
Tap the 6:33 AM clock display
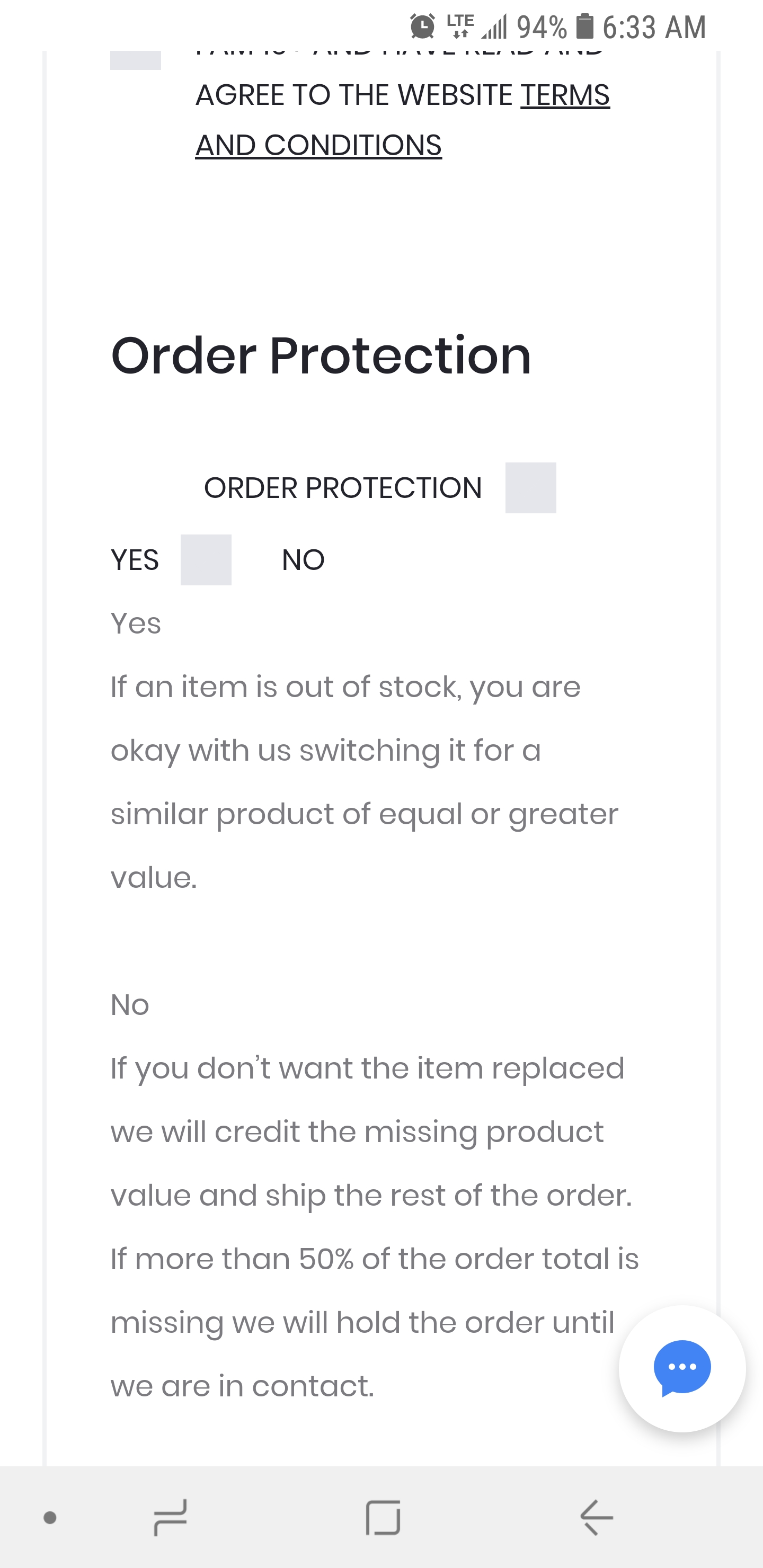[654, 28]
